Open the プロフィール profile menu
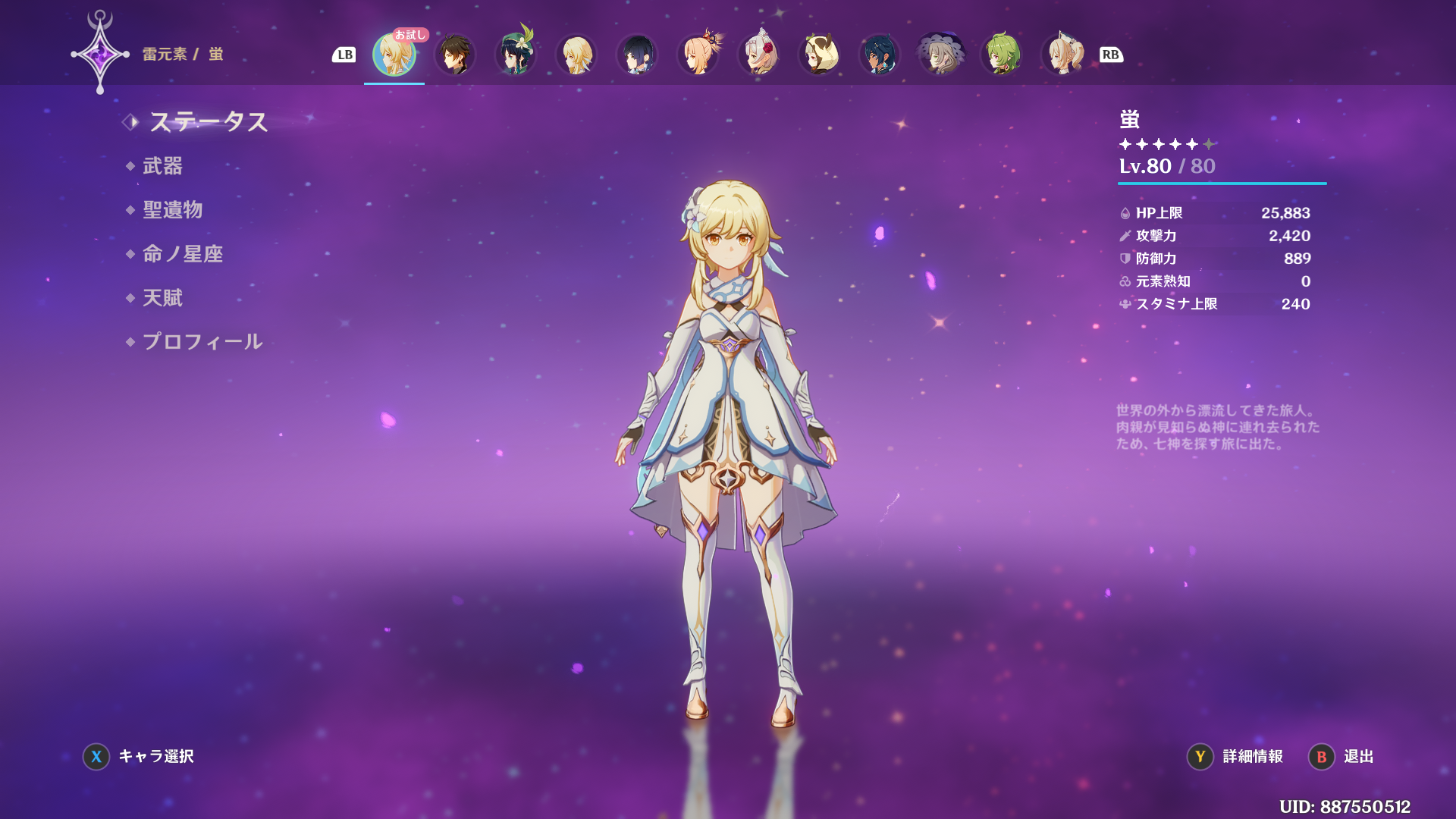Viewport: 1456px width, 819px height. pos(202,342)
